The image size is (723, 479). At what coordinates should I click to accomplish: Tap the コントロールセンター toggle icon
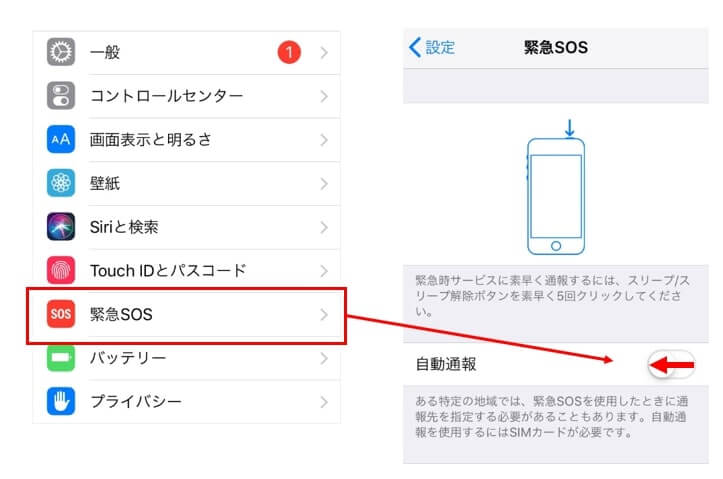tap(61, 96)
